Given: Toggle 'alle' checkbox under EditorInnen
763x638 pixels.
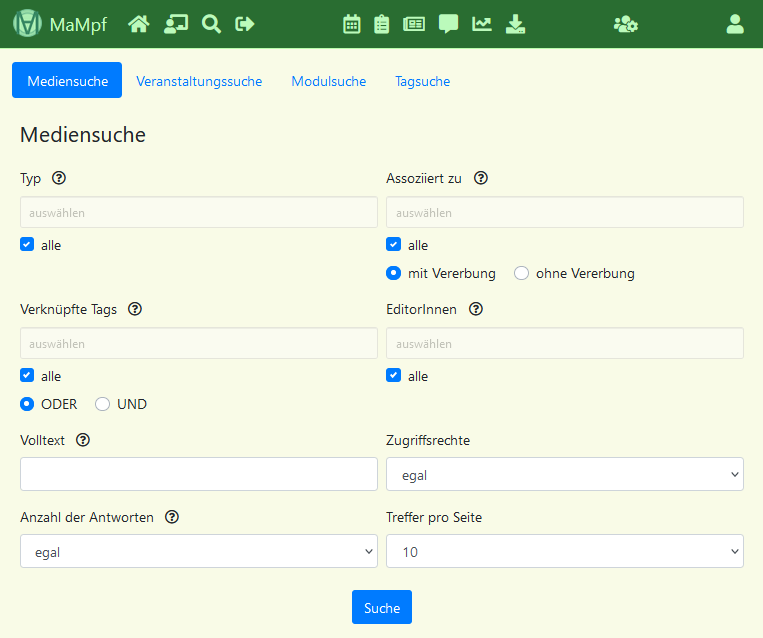Looking at the screenshot, I should click(393, 376).
